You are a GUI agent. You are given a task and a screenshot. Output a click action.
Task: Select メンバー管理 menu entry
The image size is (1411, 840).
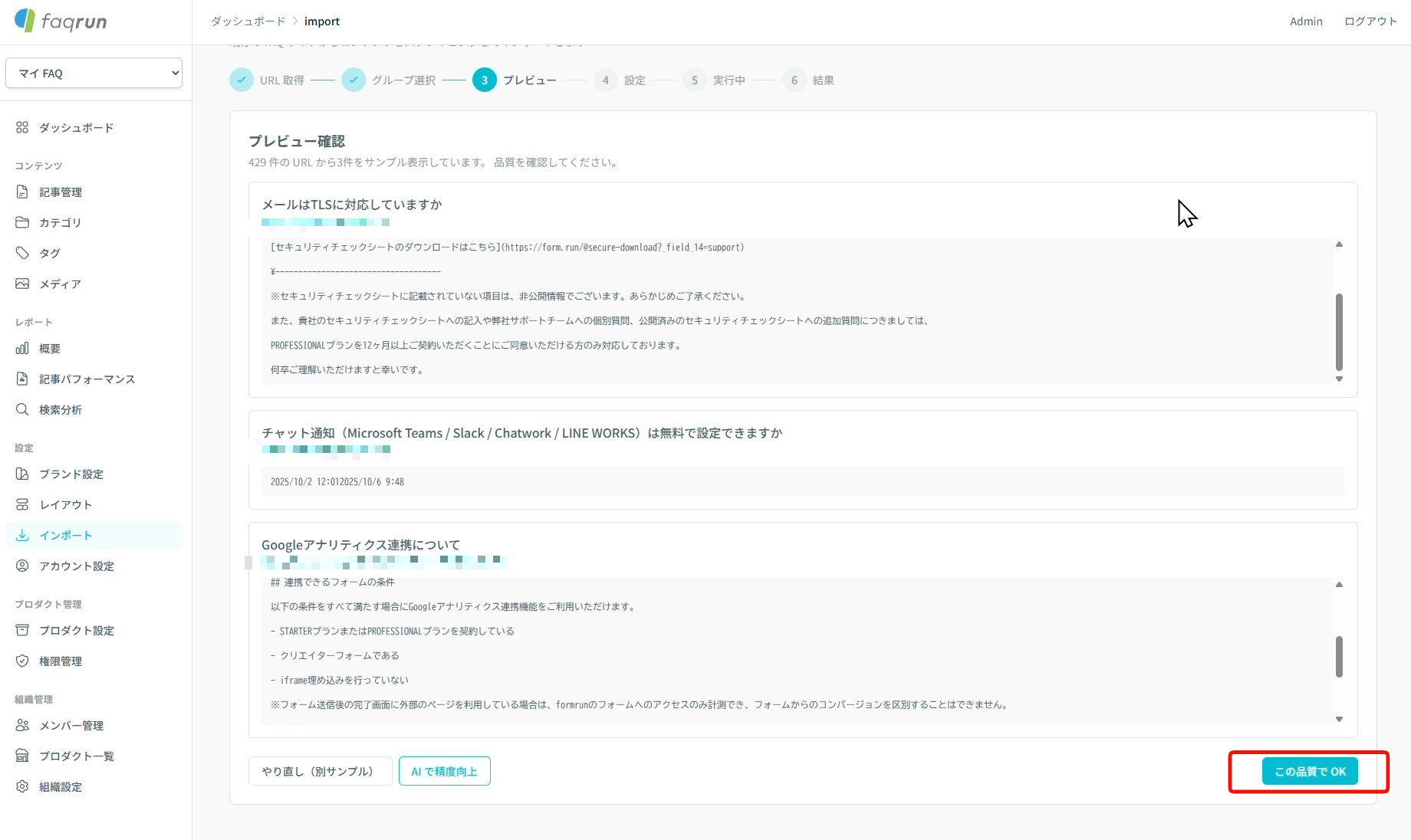[x=94, y=726]
